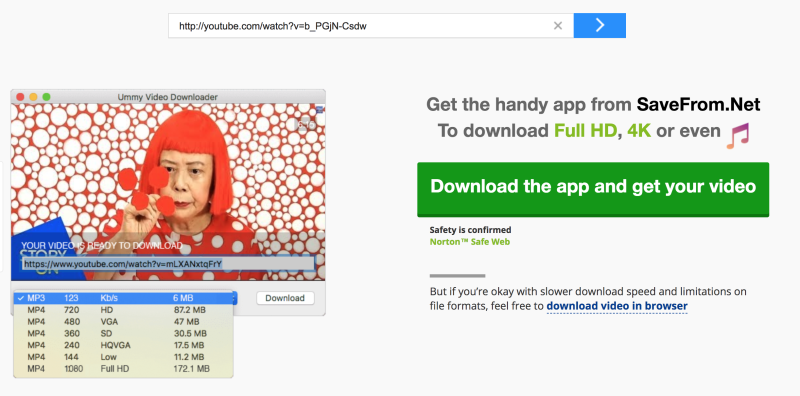800x396 pixels.
Task: Click the music note icon
Action: point(738,135)
